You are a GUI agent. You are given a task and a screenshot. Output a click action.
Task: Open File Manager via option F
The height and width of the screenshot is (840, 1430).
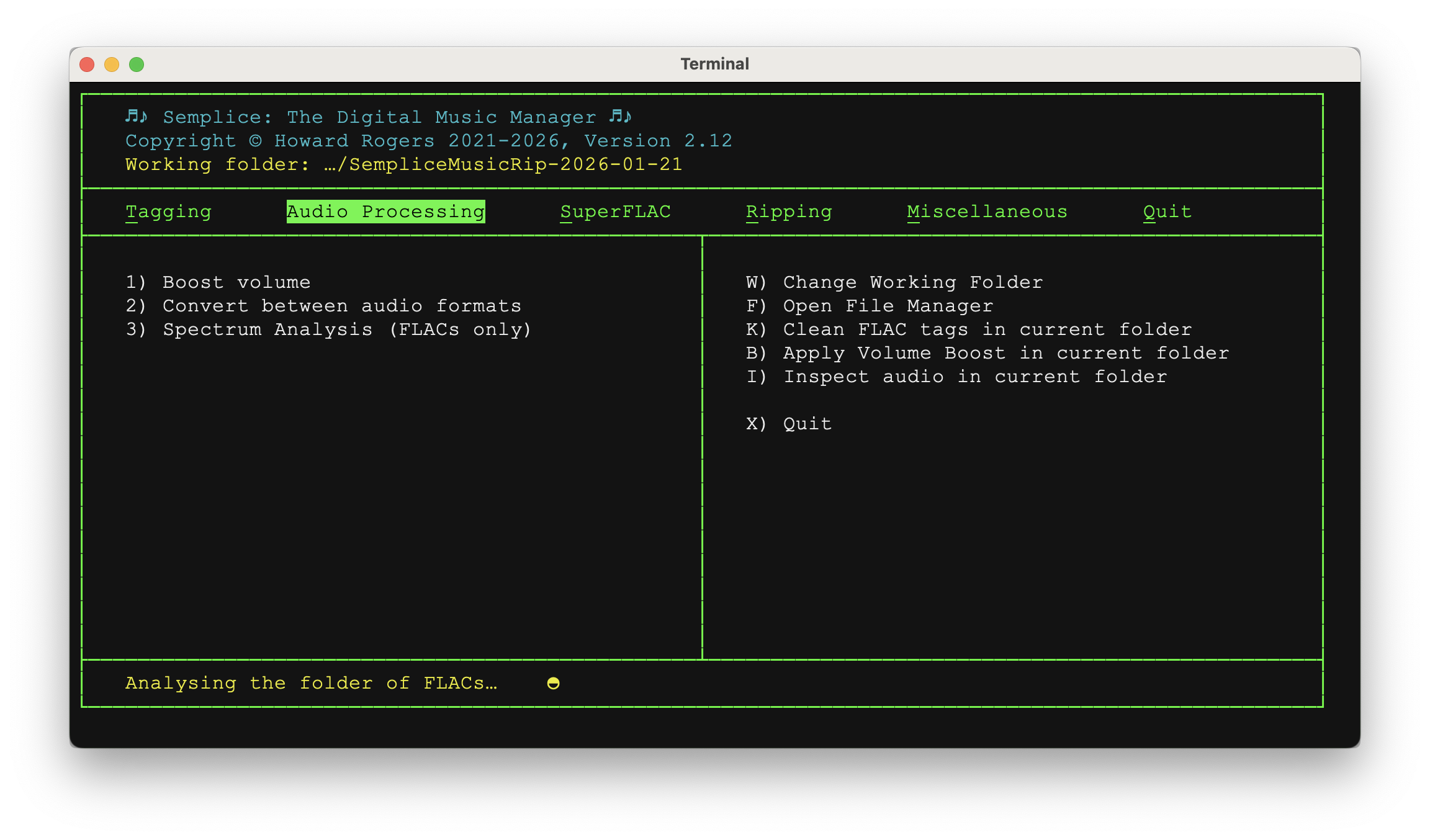870,306
